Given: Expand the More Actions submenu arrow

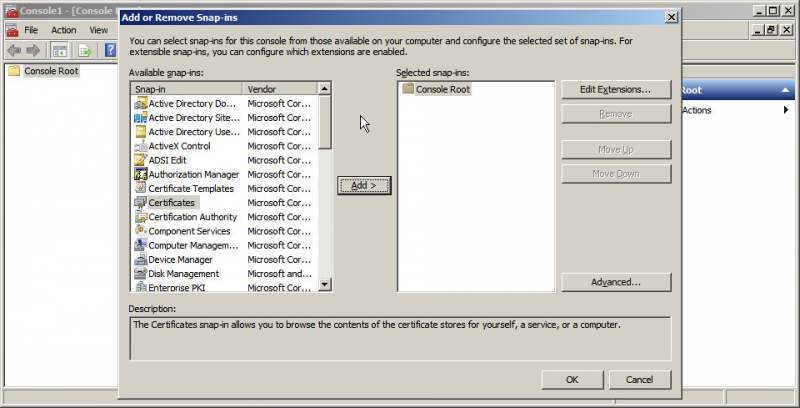Looking at the screenshot, I should coord(786,110).
